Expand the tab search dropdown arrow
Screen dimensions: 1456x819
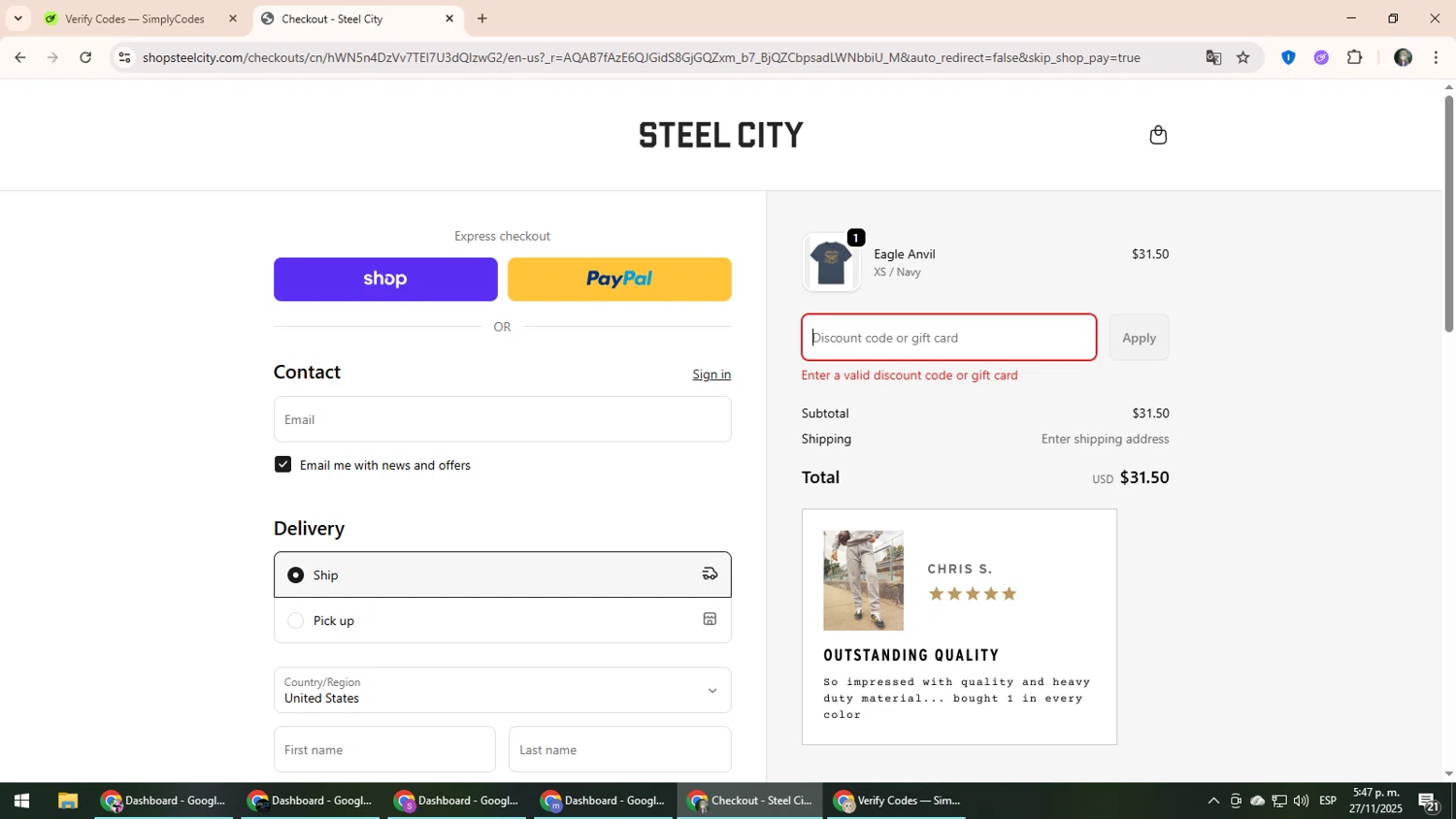17,18
